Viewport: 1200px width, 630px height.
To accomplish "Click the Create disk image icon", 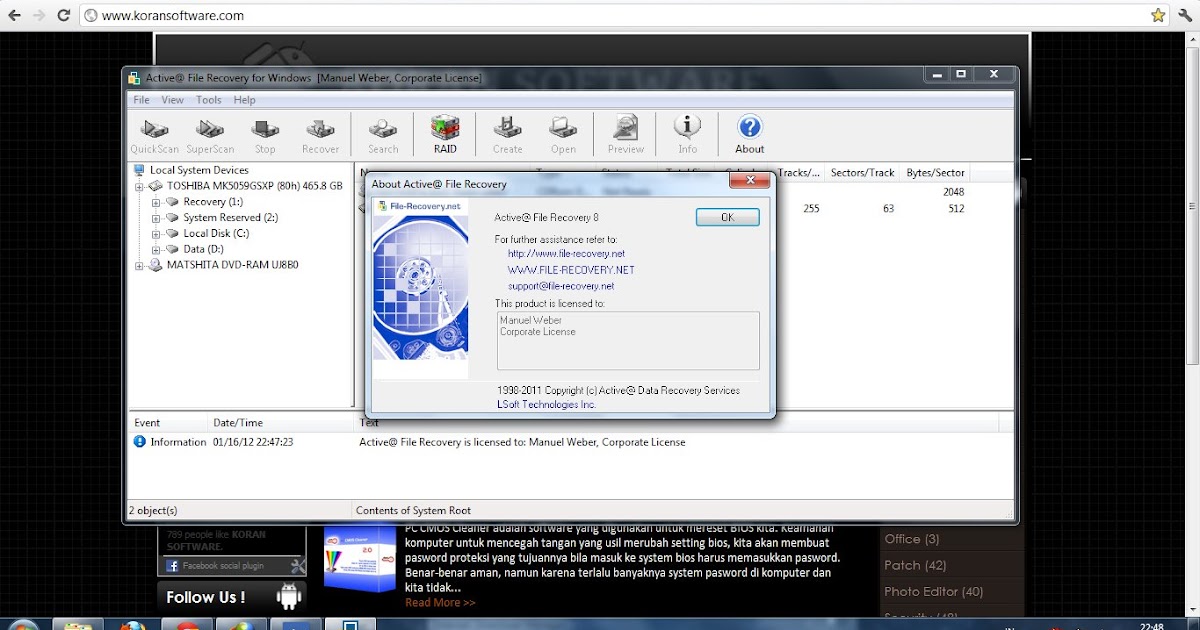I will pyautogui.click(x=507, y=136).
